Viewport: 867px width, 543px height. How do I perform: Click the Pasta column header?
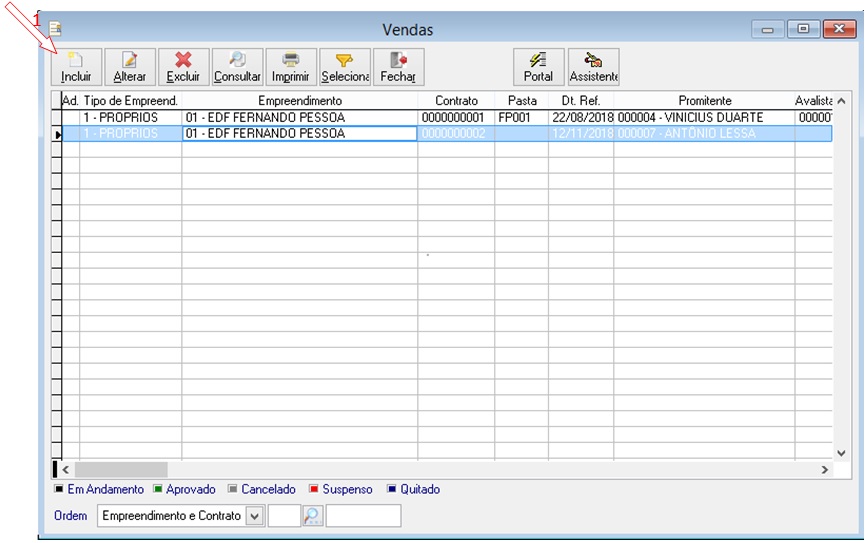point(522,101)
